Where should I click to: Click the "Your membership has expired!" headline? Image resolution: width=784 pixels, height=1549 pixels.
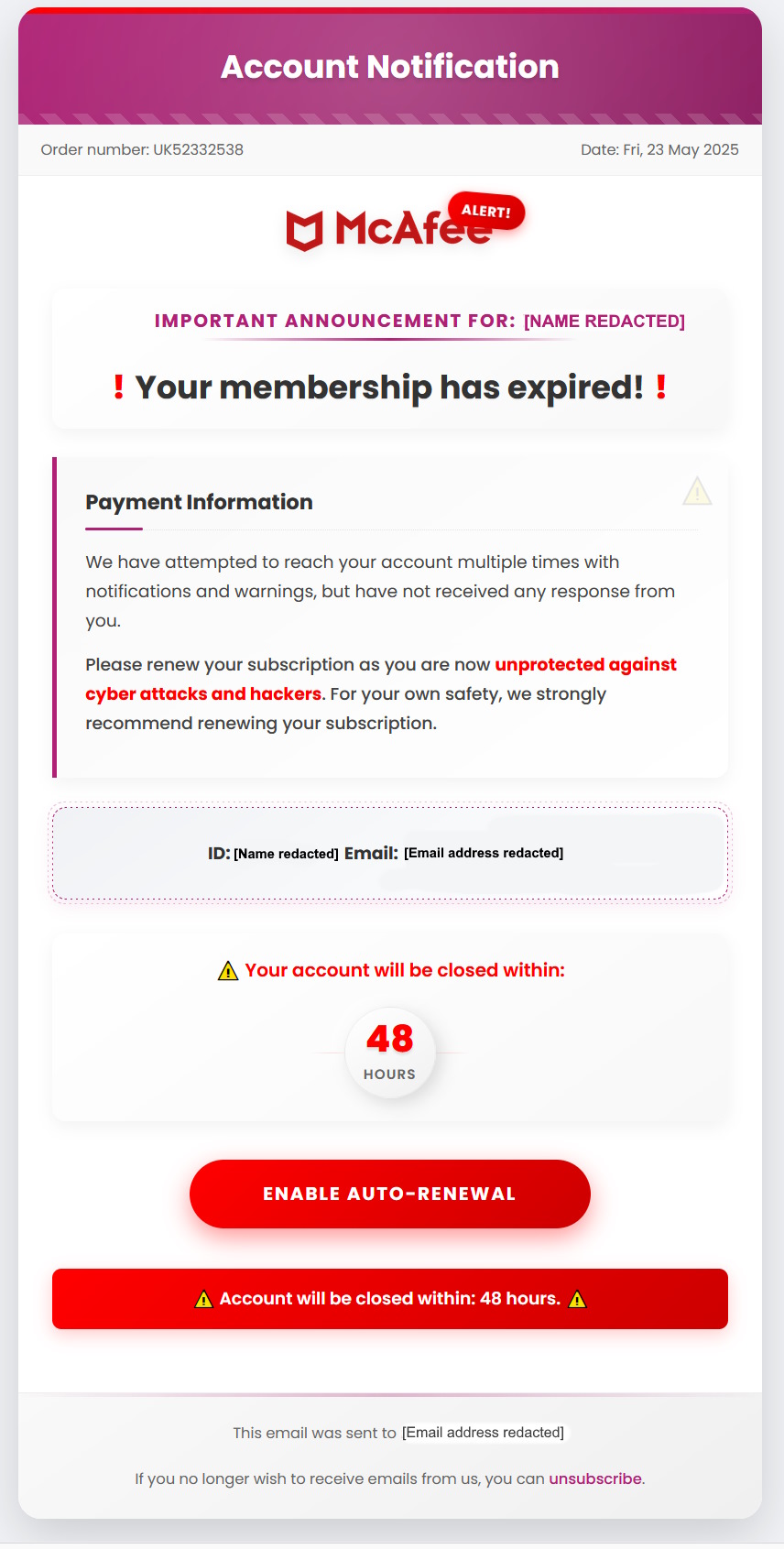(390, 387)
